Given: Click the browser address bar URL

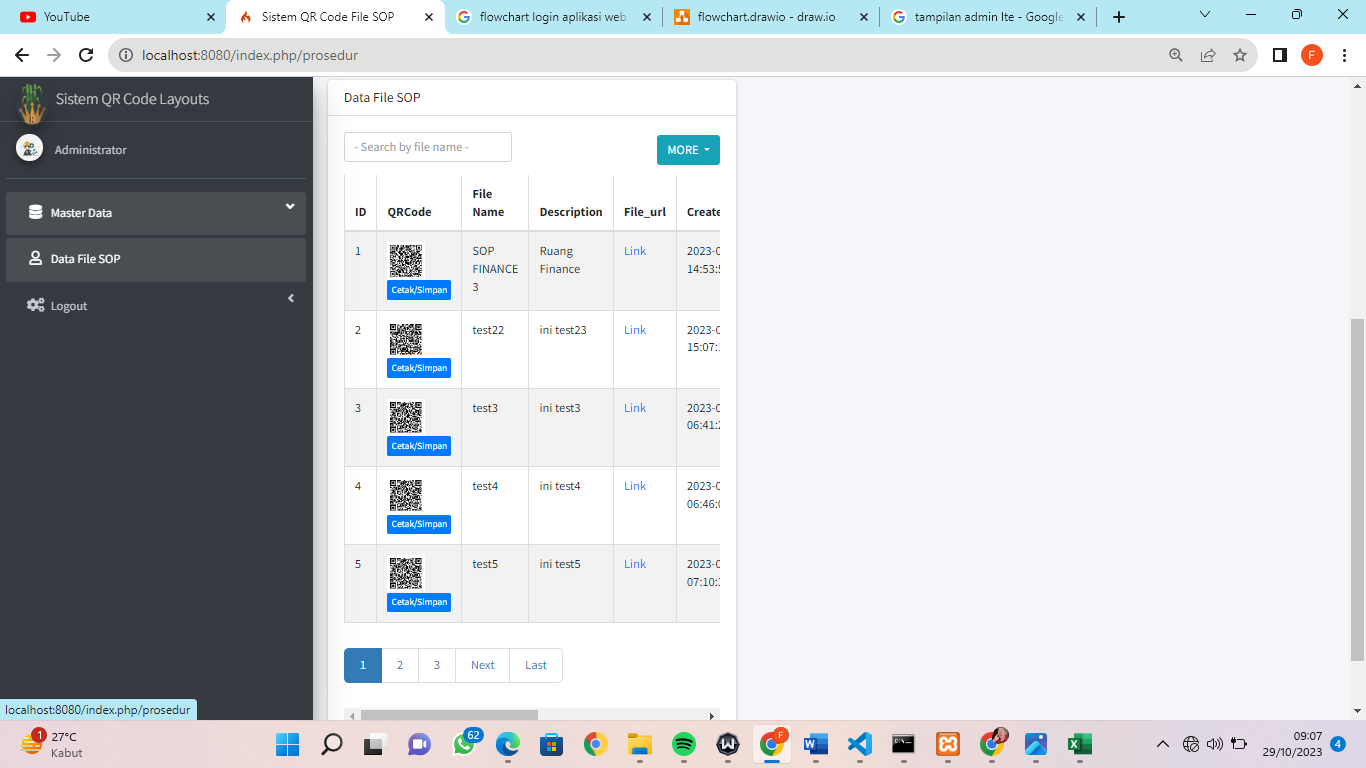Looking at the screenshot, I should tap(250, 55).
